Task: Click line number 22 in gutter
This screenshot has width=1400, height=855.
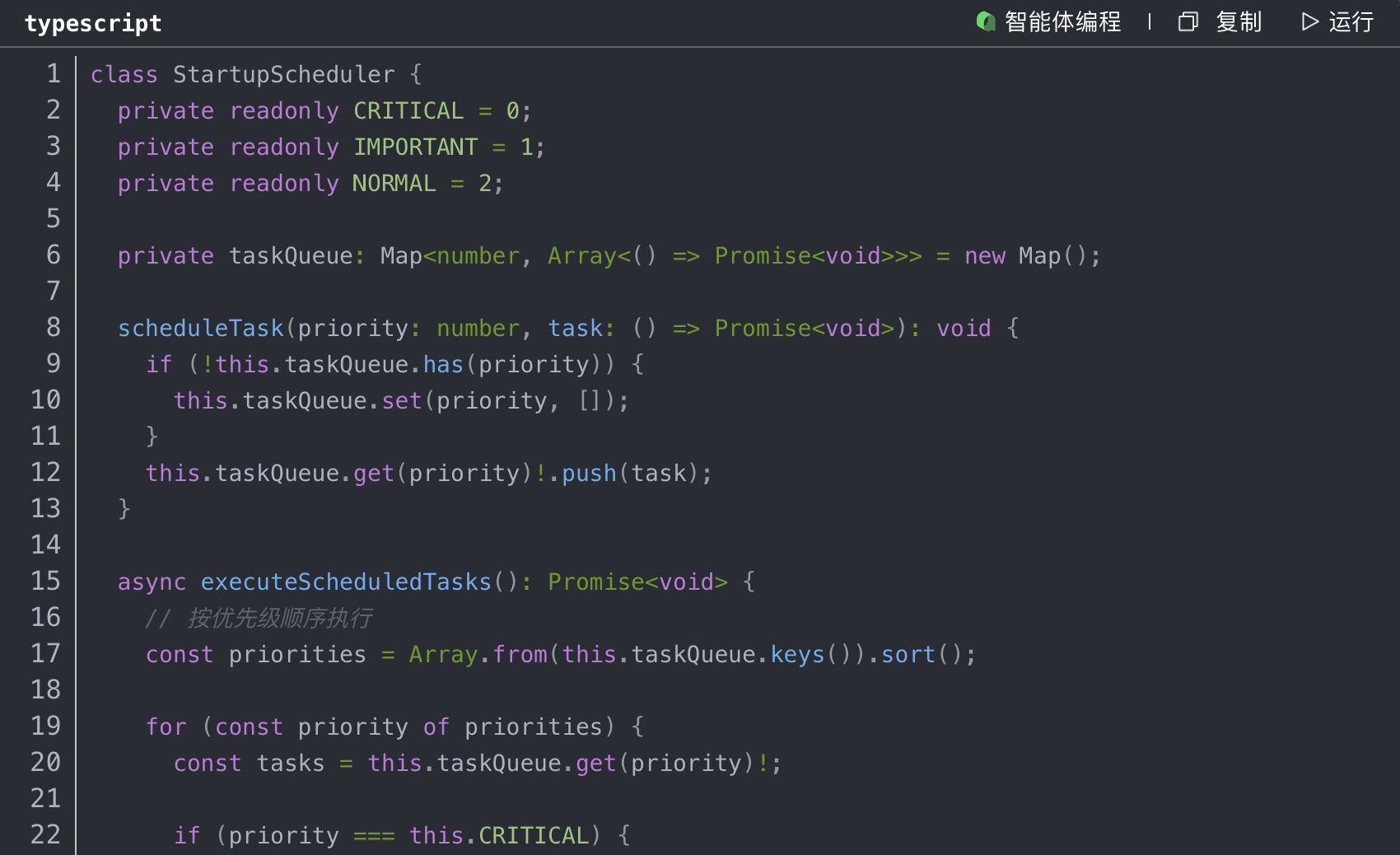Action: [46, 835]
